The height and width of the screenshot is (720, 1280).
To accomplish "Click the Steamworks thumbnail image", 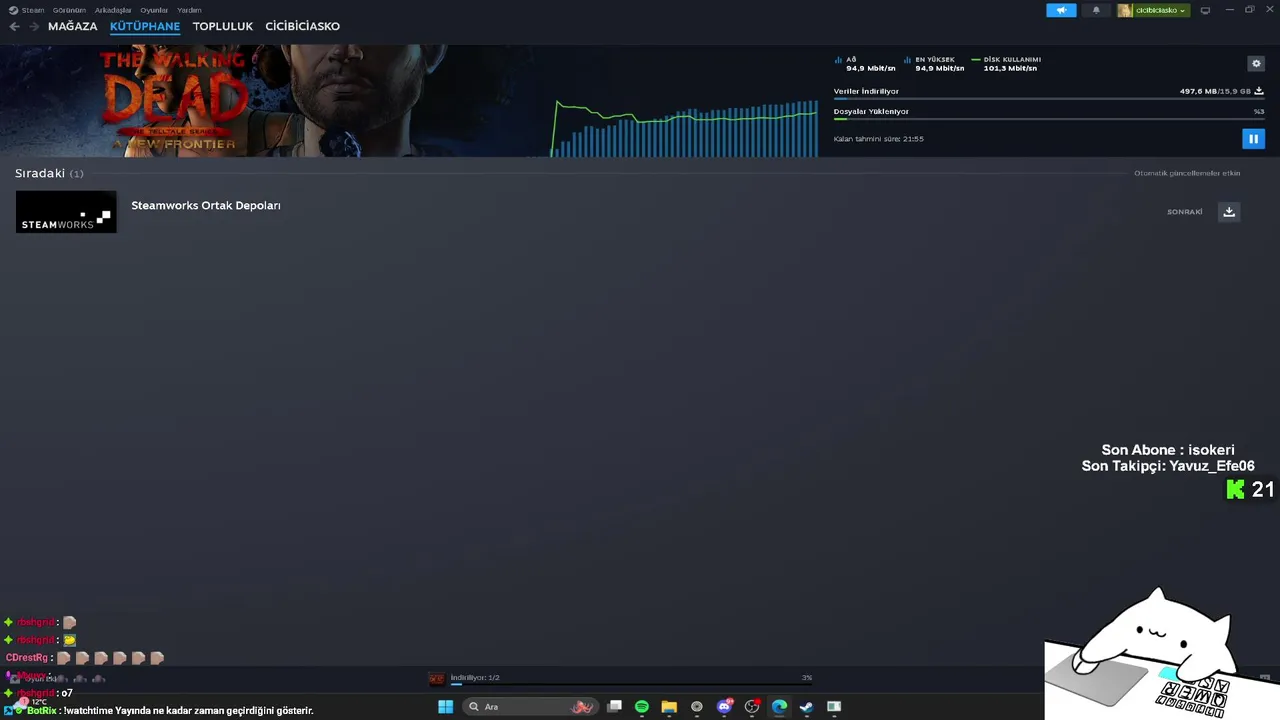I will (x=66, y=212).
